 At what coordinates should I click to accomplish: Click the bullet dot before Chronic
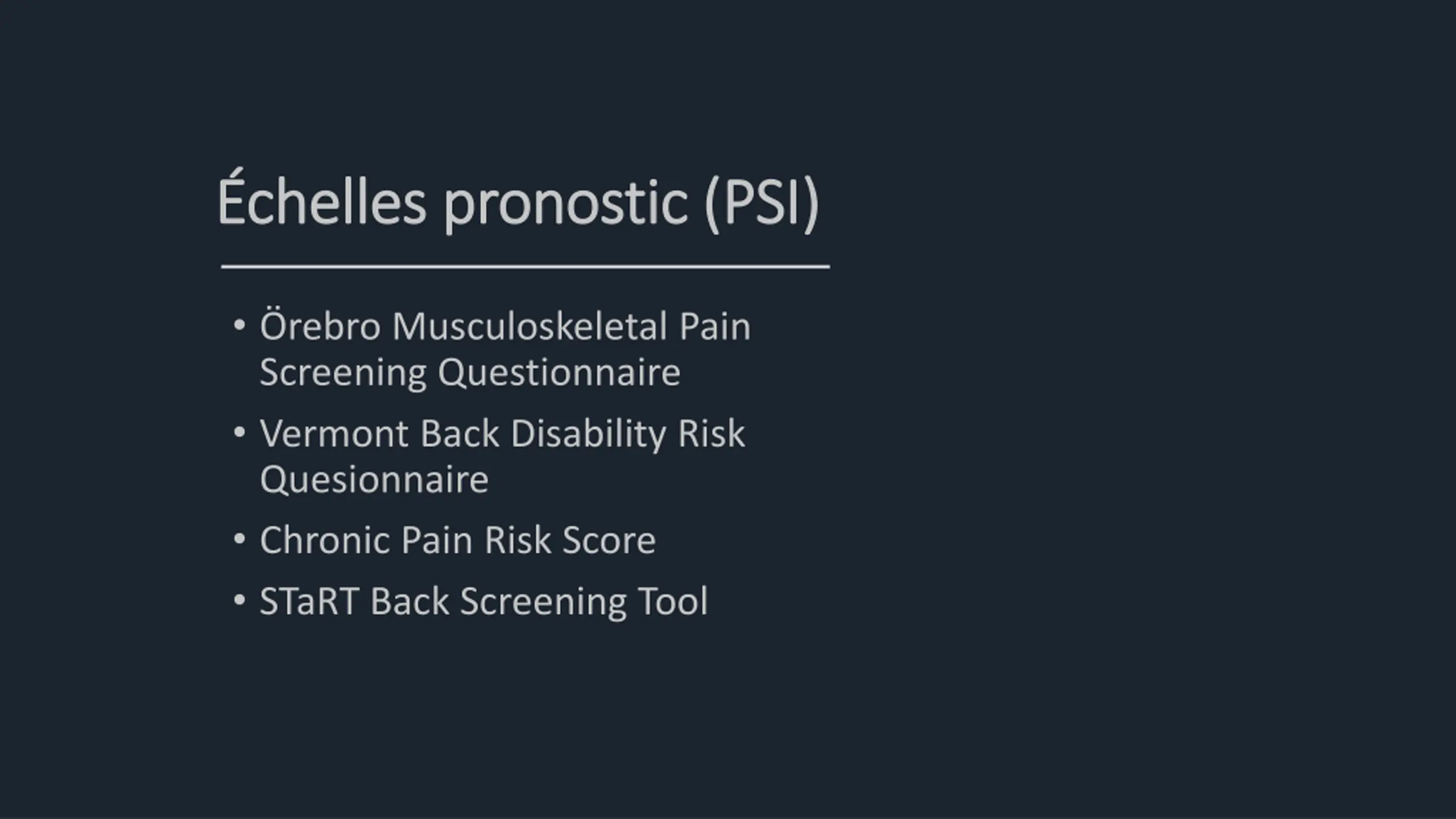[x=239, y=539]
